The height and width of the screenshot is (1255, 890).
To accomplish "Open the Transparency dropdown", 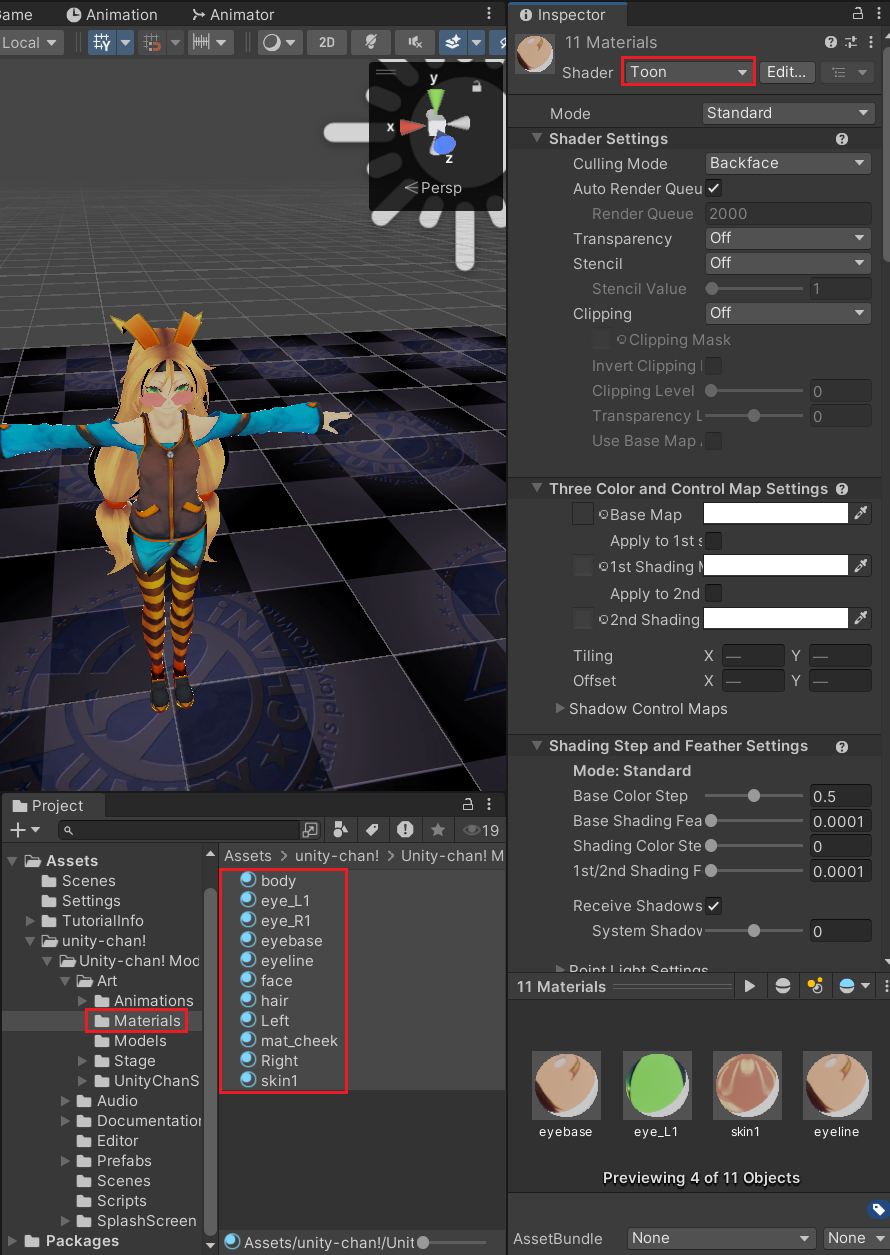I will tap(788, 238).
